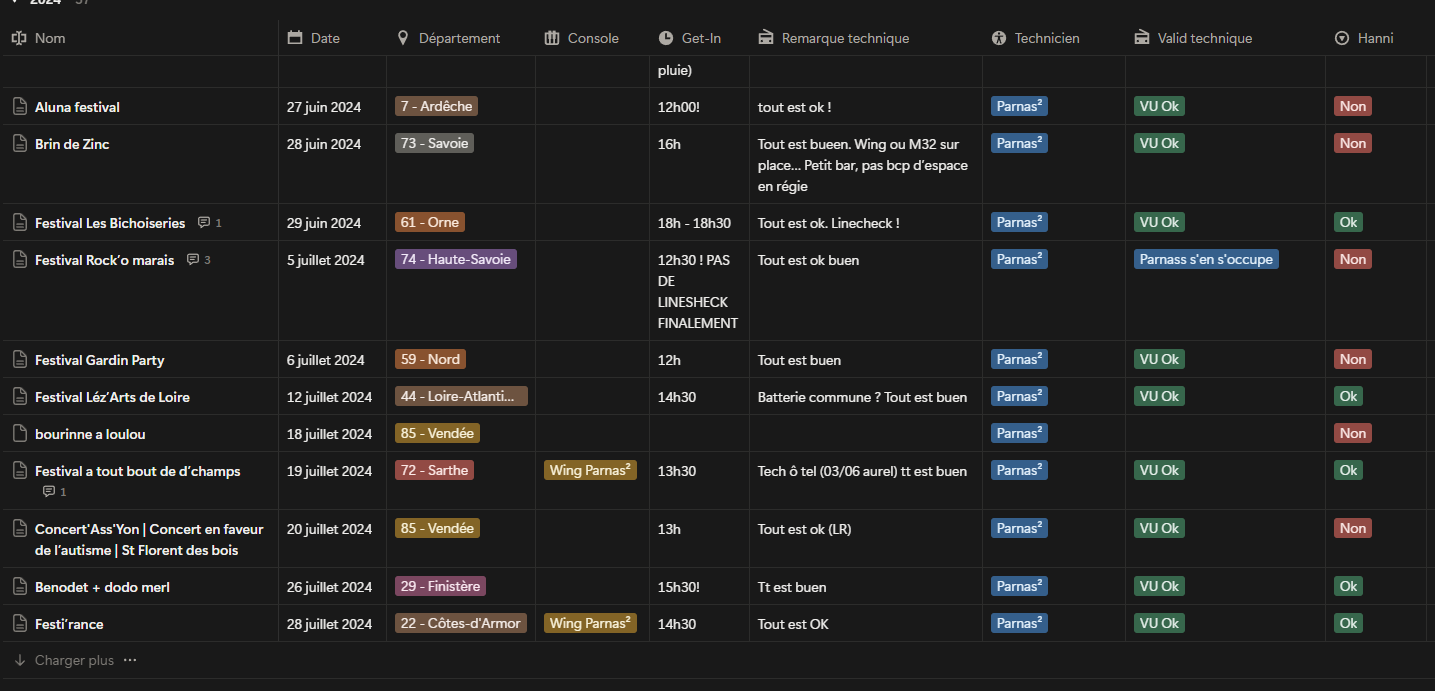Screen dimensions: 1435x691
Task: Change Hanni status 'Non' for Aluna festival
Action: coord(1352,107)
